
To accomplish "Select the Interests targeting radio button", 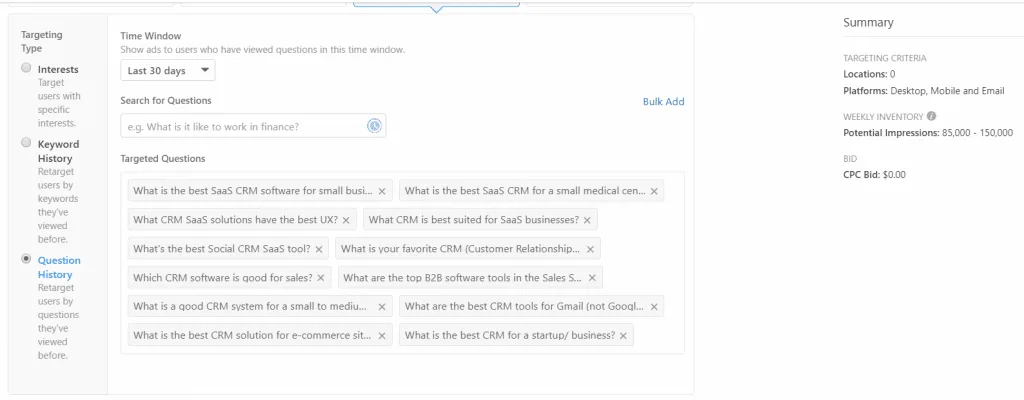I will coord(26,68).
